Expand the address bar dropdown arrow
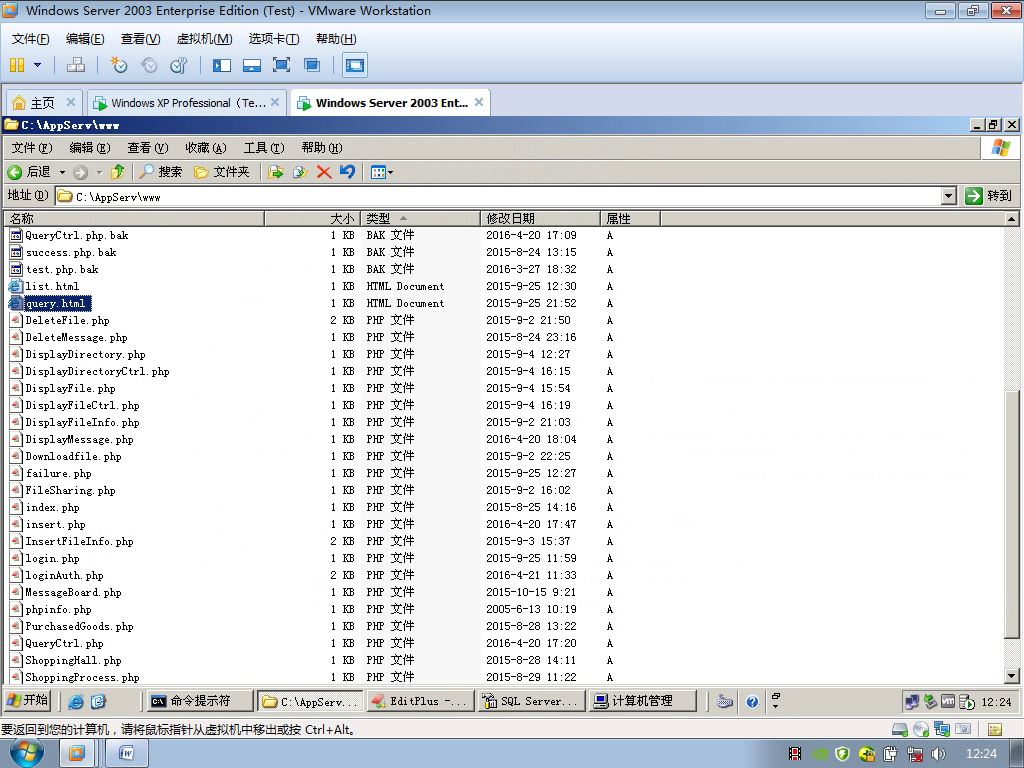The width and height of the screenshot is (1024, 768). (x=949, y=196)
